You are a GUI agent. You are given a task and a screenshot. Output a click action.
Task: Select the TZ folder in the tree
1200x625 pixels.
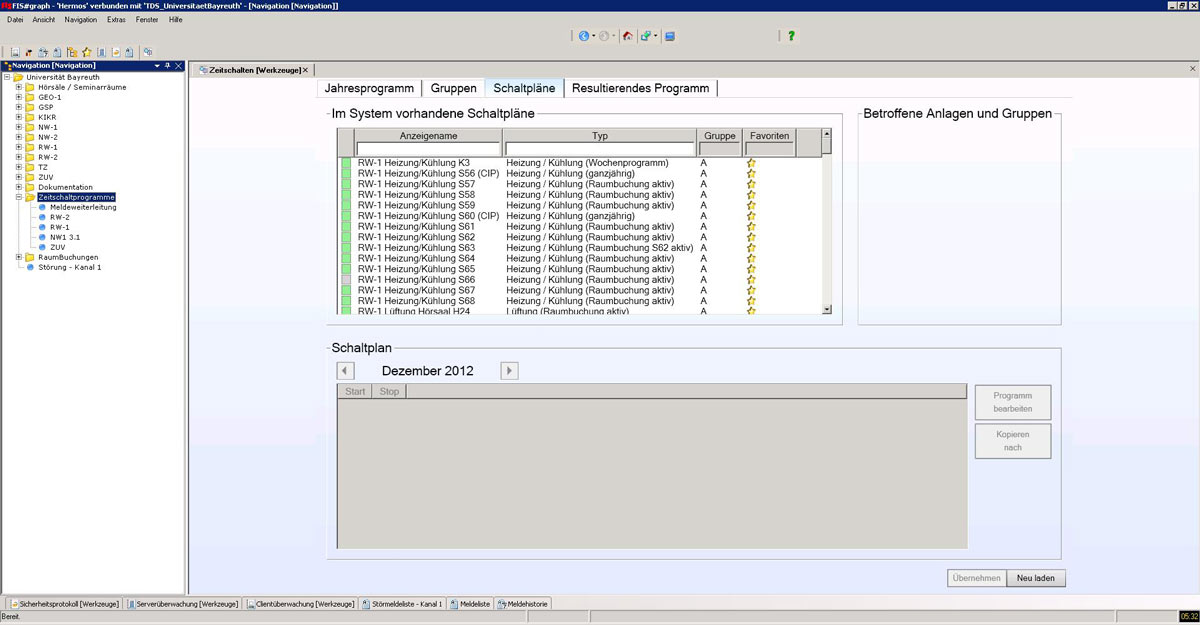click(x=43, y=167)
